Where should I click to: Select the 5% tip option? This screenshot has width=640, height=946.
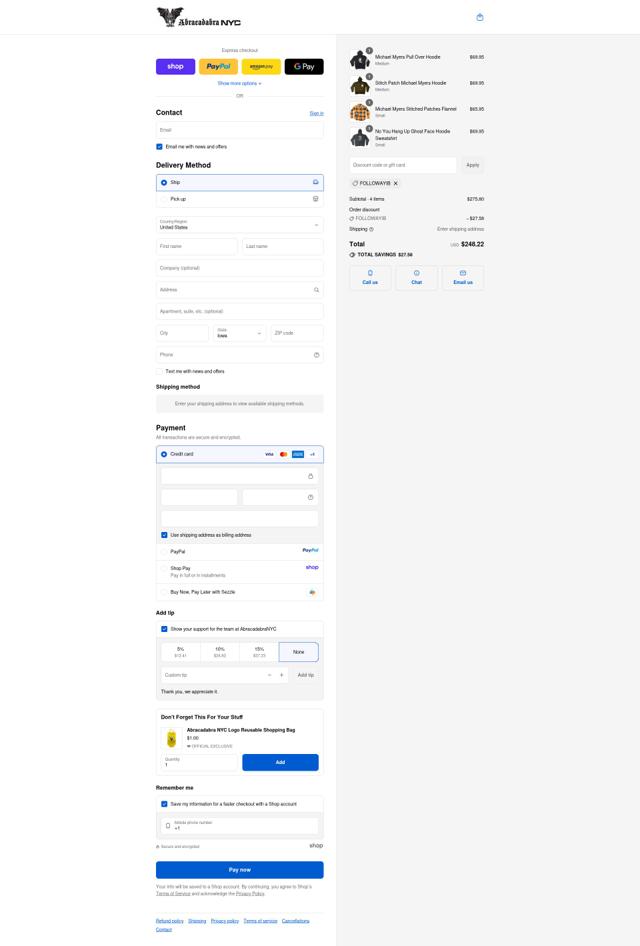(180, 652)
